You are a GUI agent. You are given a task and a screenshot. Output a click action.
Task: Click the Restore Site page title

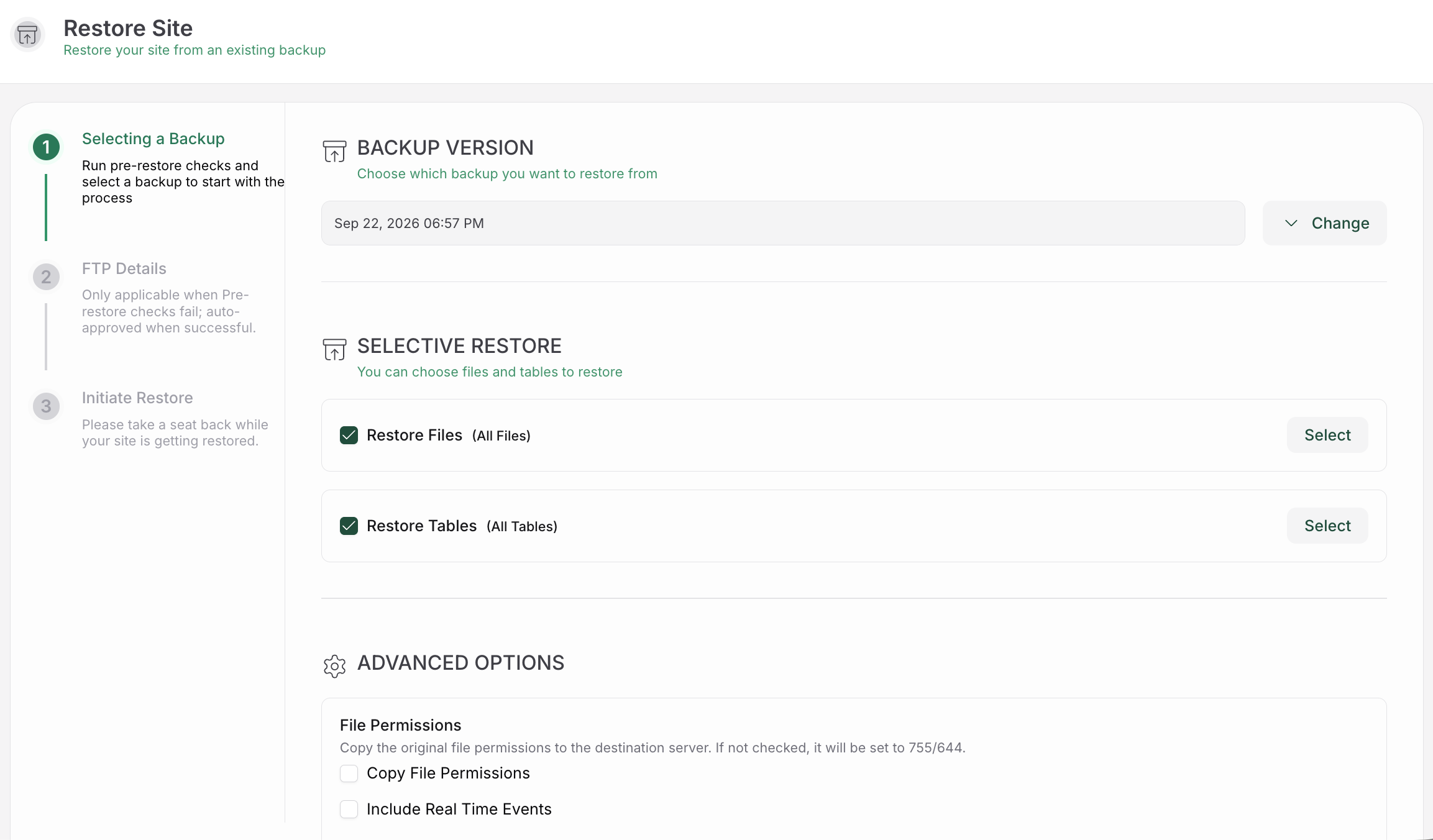pos(128,28)
